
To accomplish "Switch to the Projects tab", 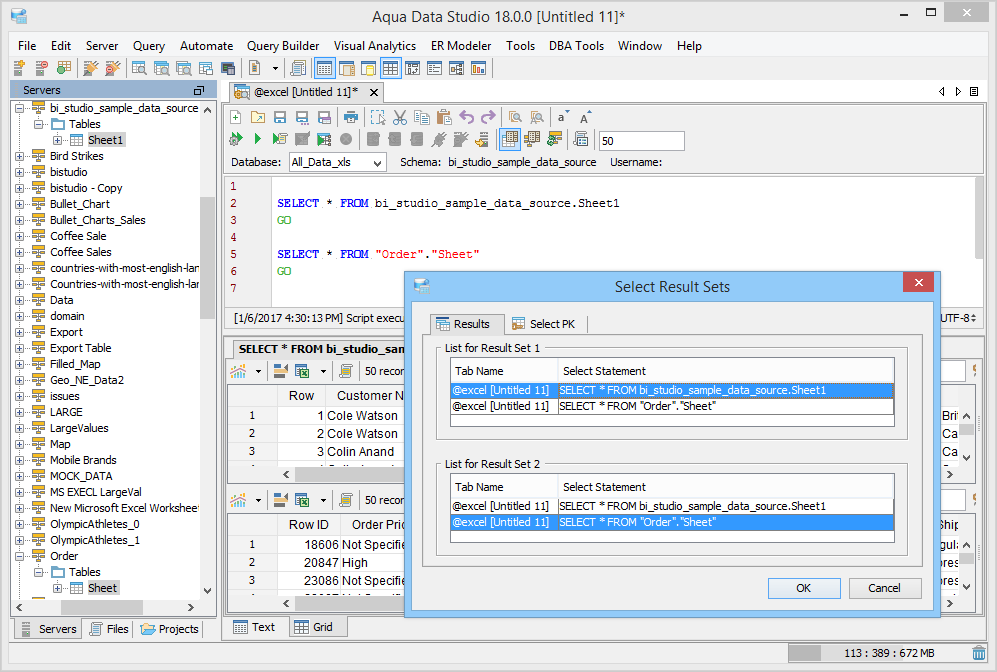I will coord(170,629).
